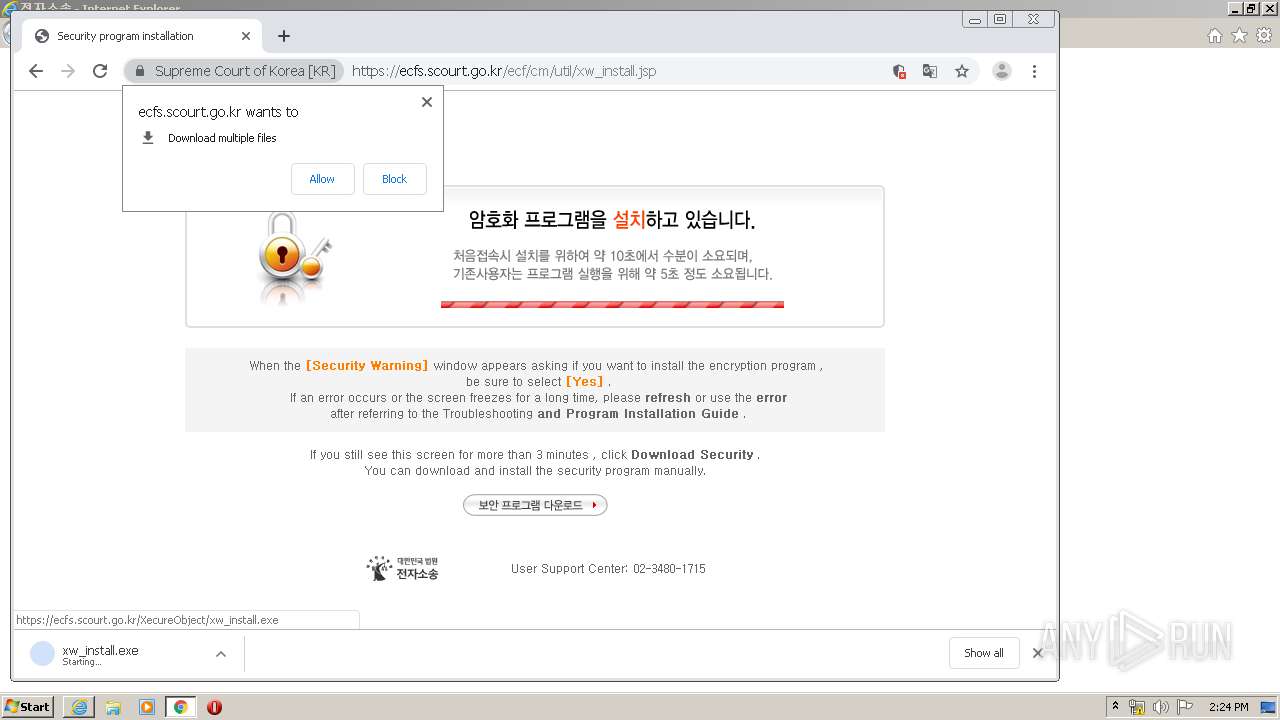Select the Security program installation tab
This screenshot has width=1280, height=720.
pyautogui.click(x=142, y=36)
